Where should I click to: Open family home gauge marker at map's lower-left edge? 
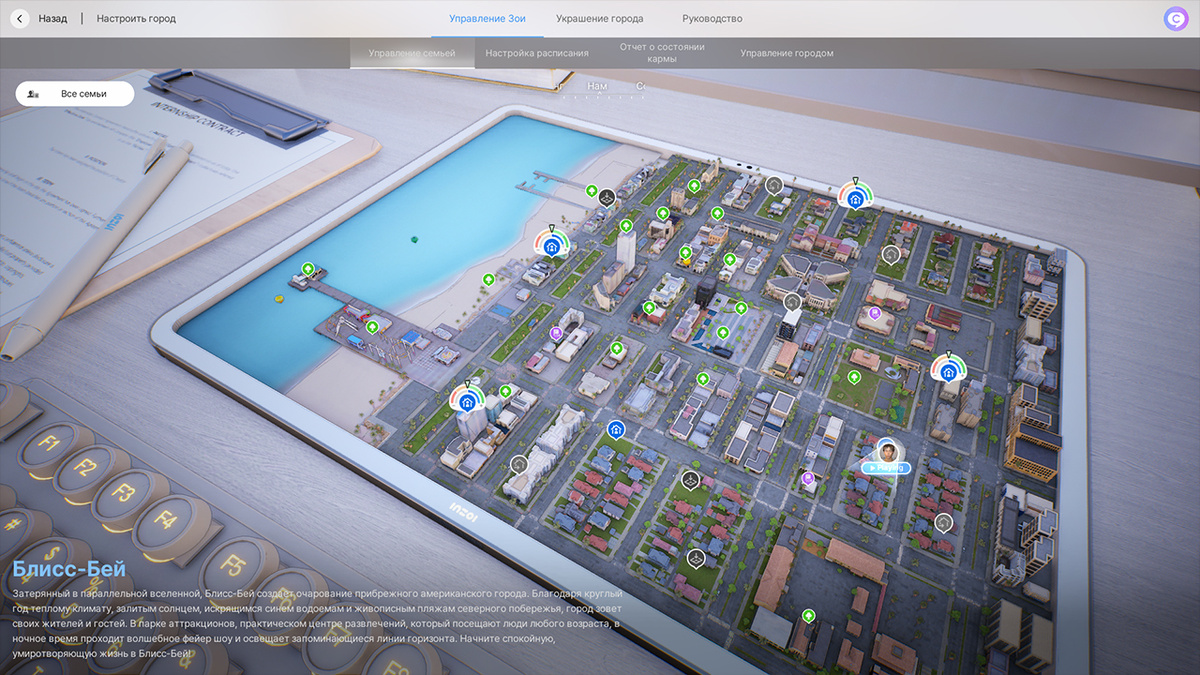tap(466, 399)
